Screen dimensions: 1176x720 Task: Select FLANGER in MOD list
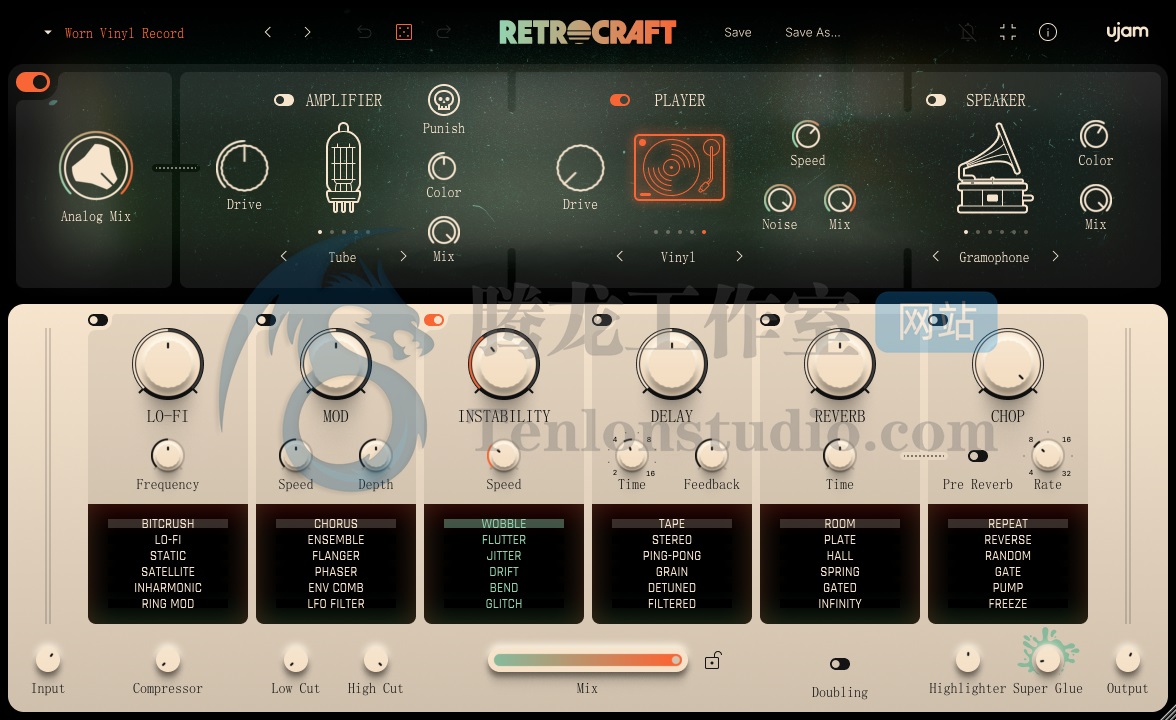336,556
